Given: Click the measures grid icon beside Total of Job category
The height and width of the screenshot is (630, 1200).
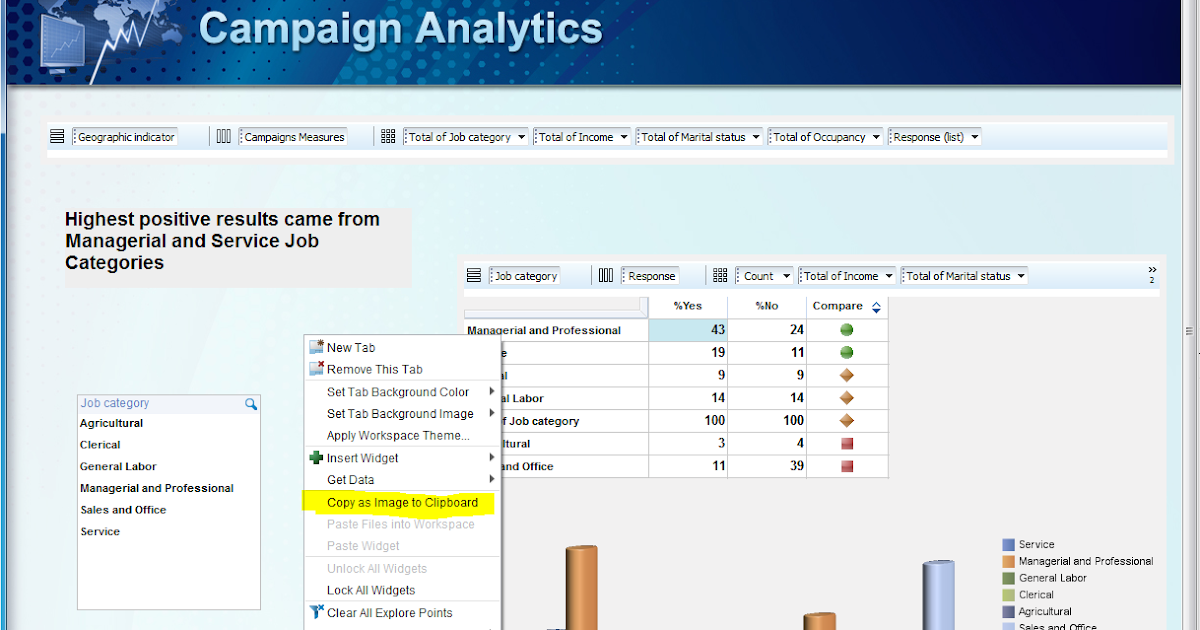Looking at the screenshot, I should (x=388, y=136).
